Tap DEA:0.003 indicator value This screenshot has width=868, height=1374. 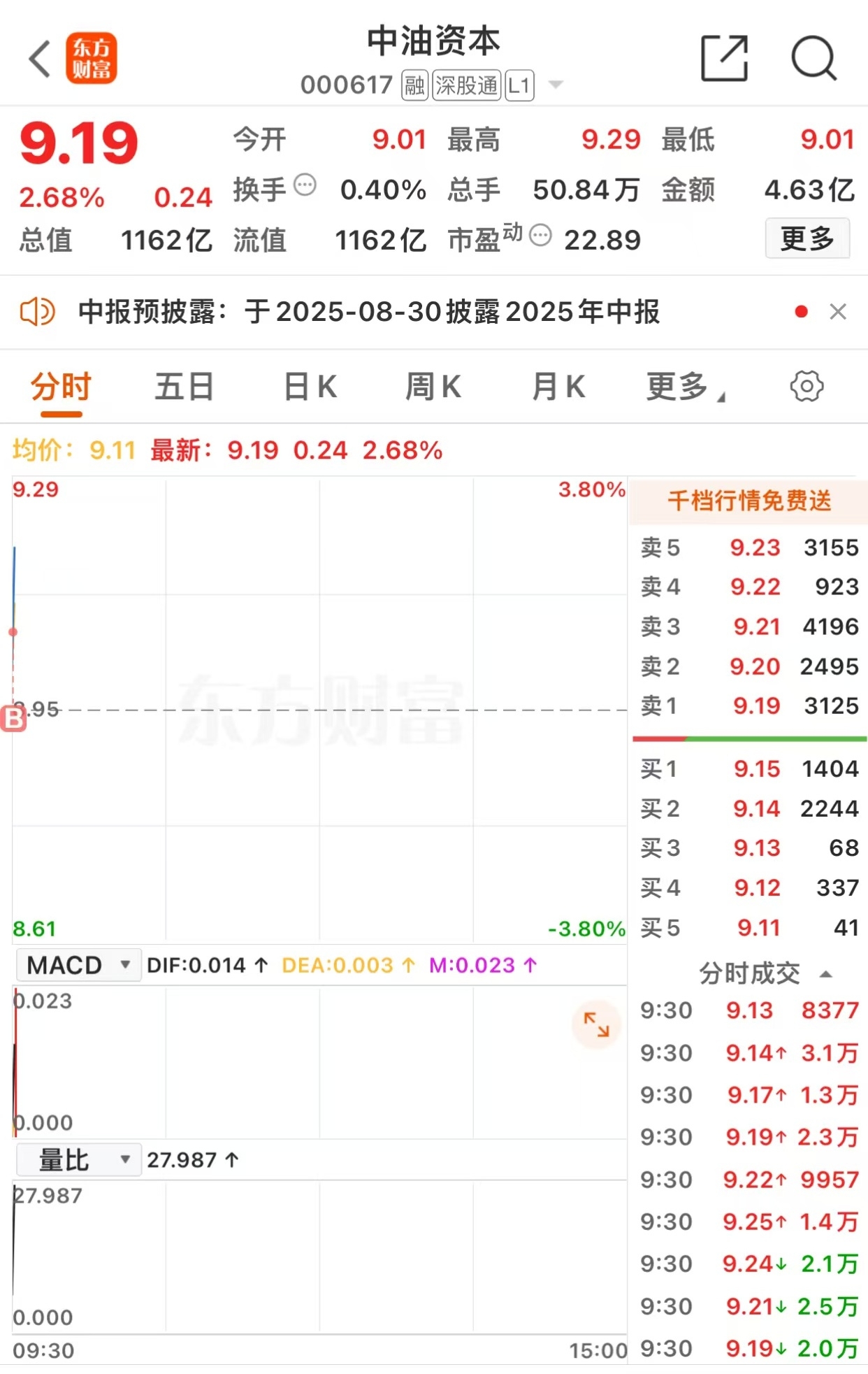349,965
